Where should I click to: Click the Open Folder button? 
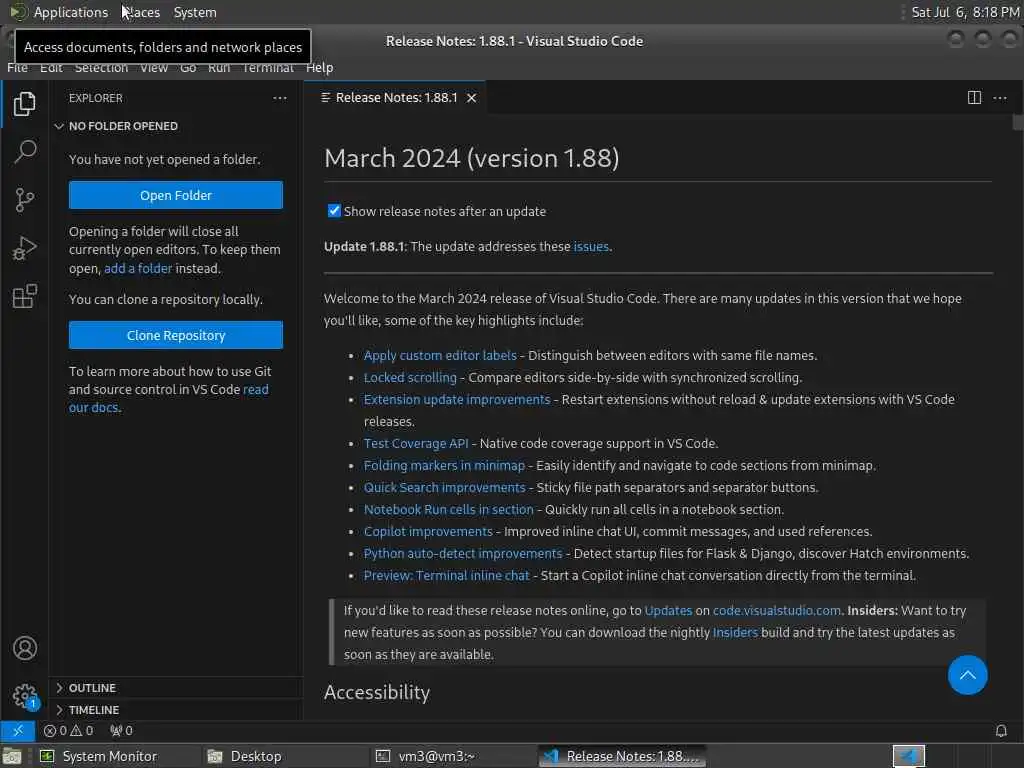[x=176, y=195]
